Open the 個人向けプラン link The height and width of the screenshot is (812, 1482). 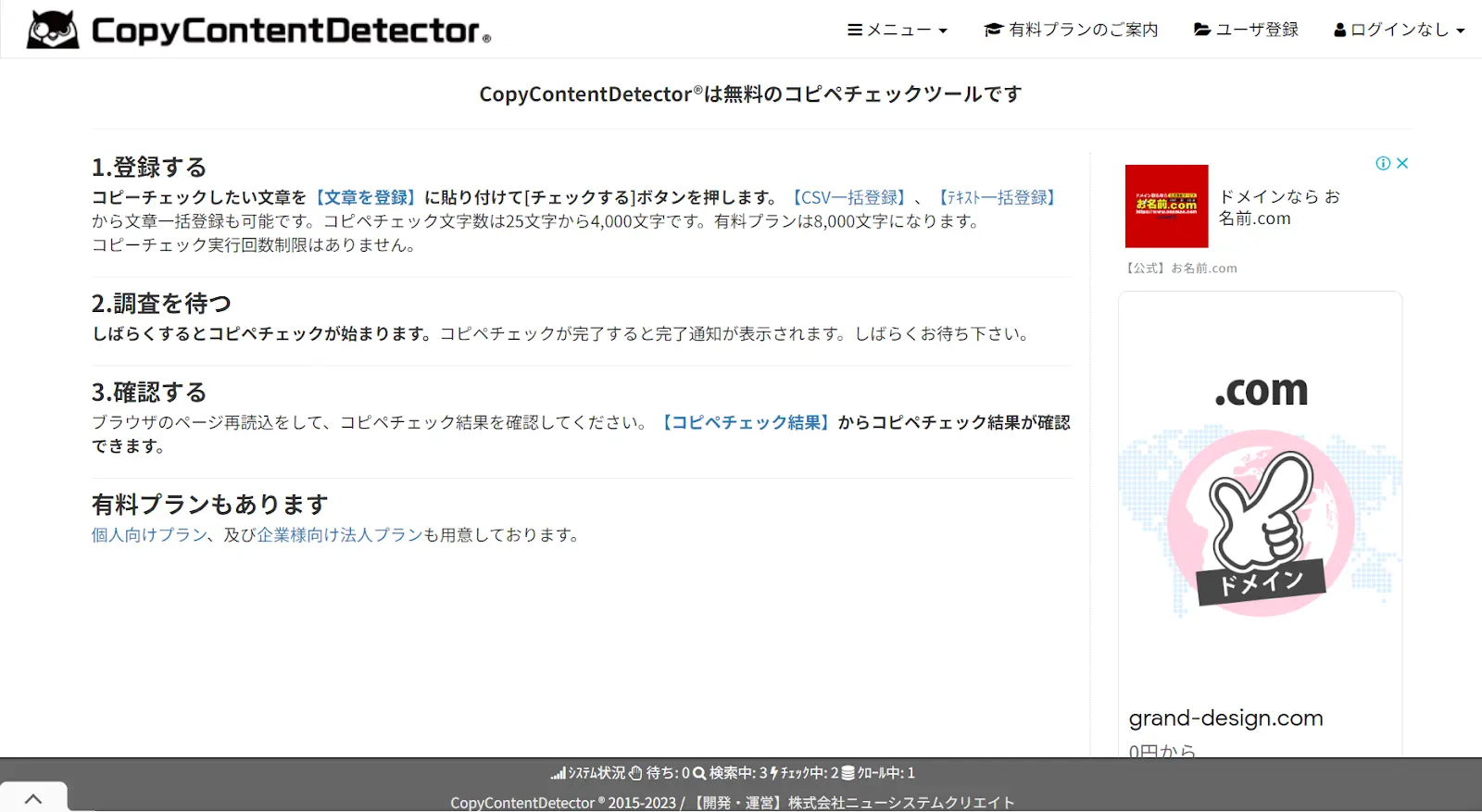point(149,534)
